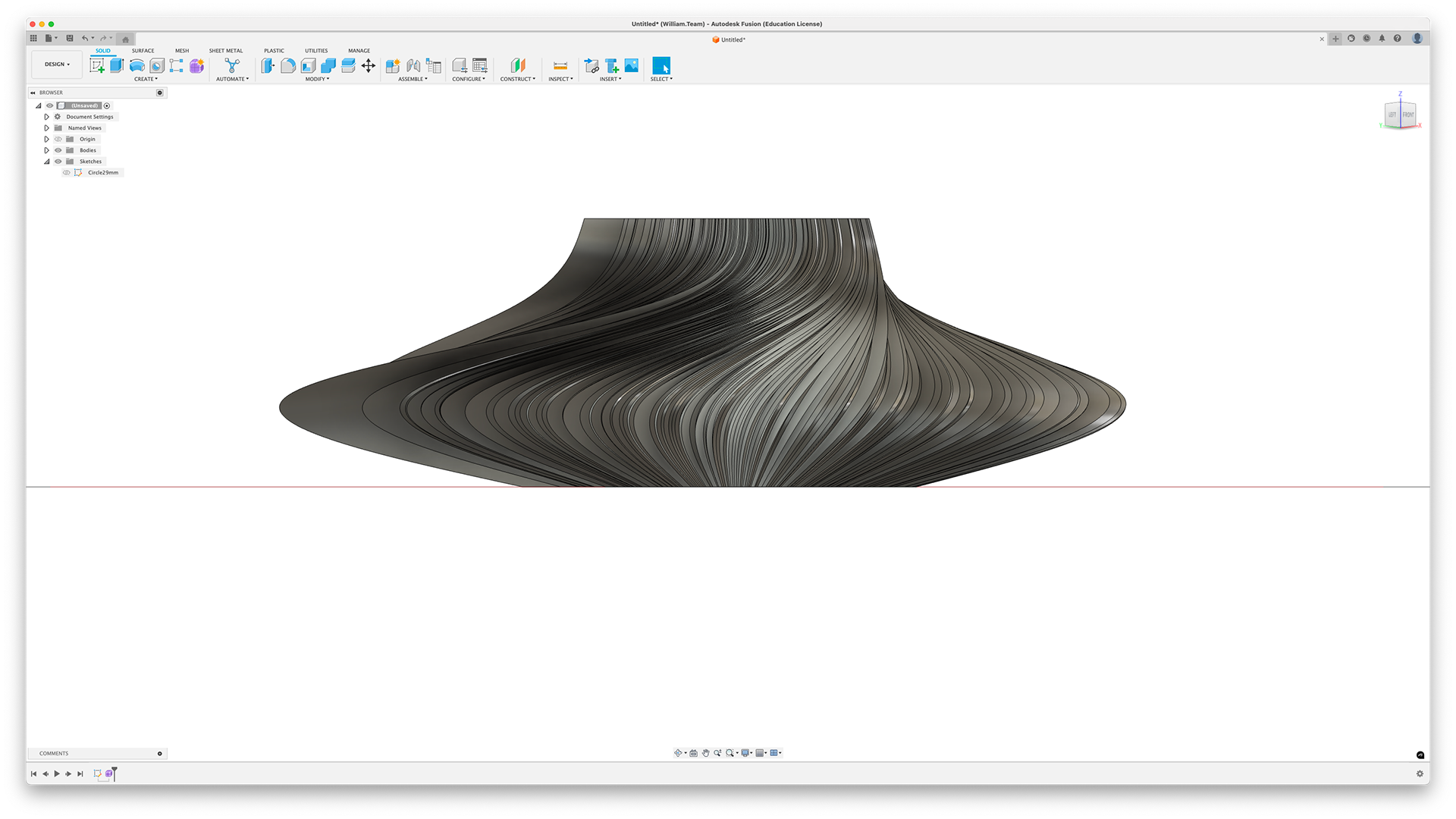Image resolution: width=1456 pixels, height=819 pixels.
Task: Open a new design tab with plus
Action: 1335,39
